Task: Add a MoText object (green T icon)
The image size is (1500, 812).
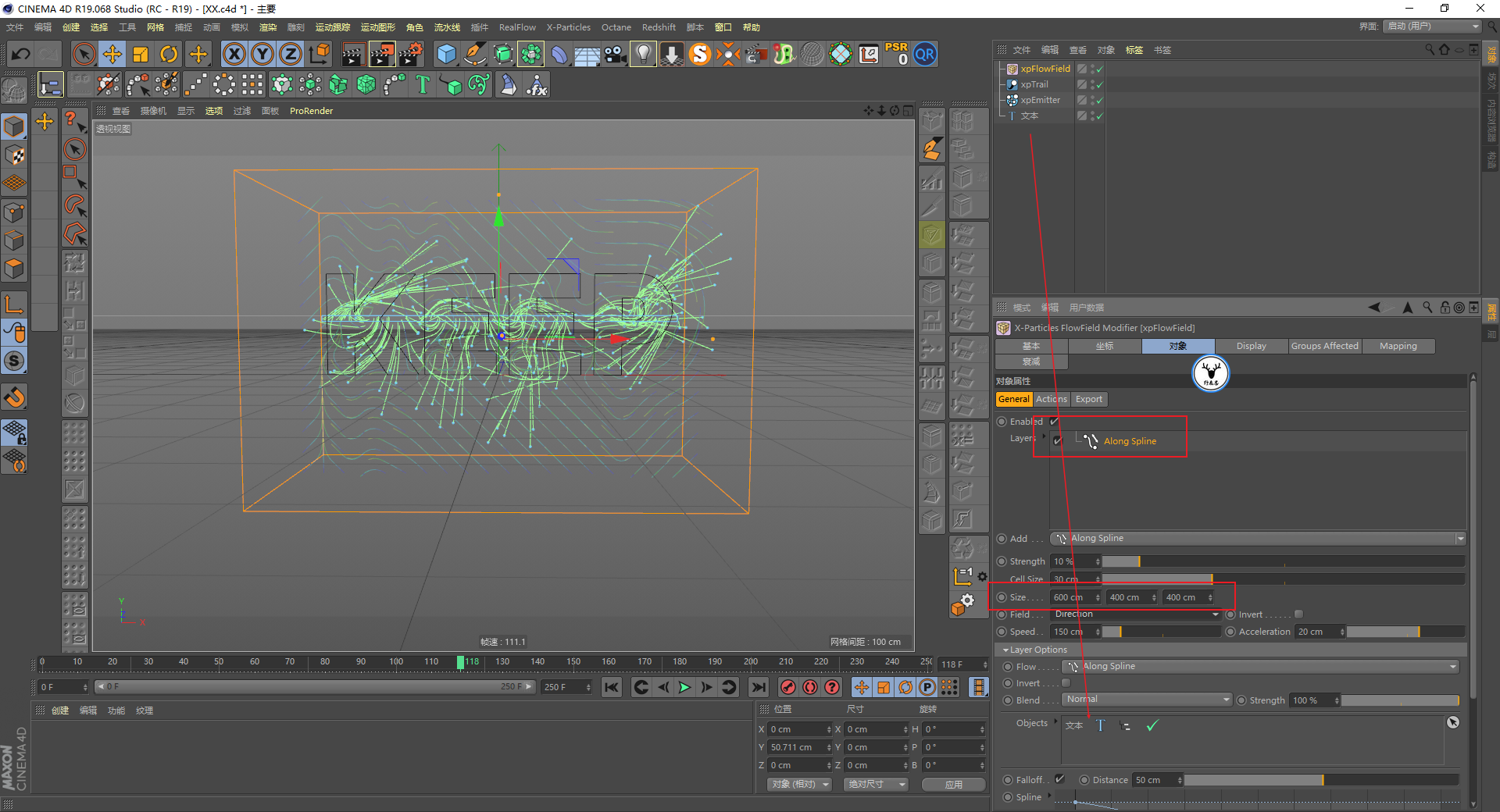Action: click(423, 84)
